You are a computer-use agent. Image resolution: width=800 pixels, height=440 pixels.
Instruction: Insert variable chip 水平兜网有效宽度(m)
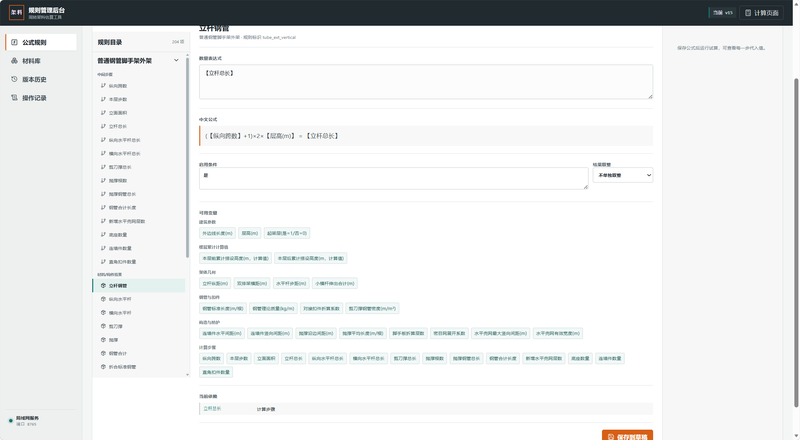[x=558, y=333]
